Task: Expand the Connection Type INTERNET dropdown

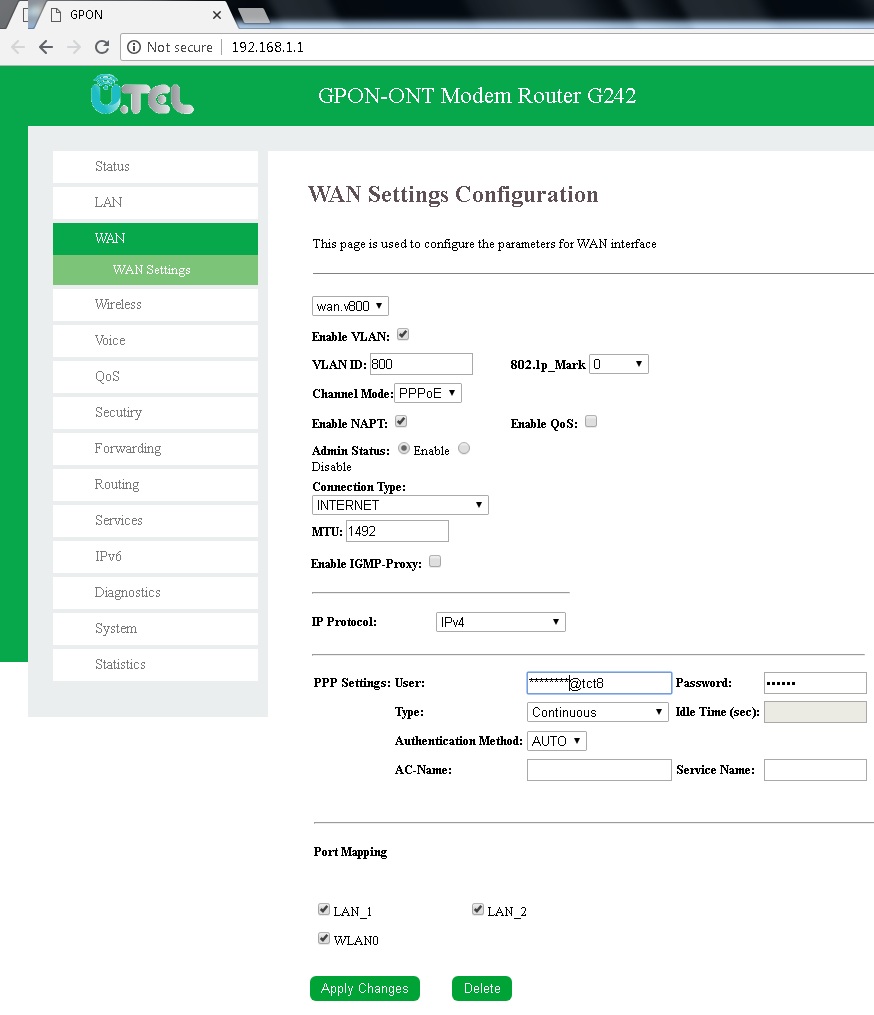Action: pyautogui.click(x=400, y=505)
